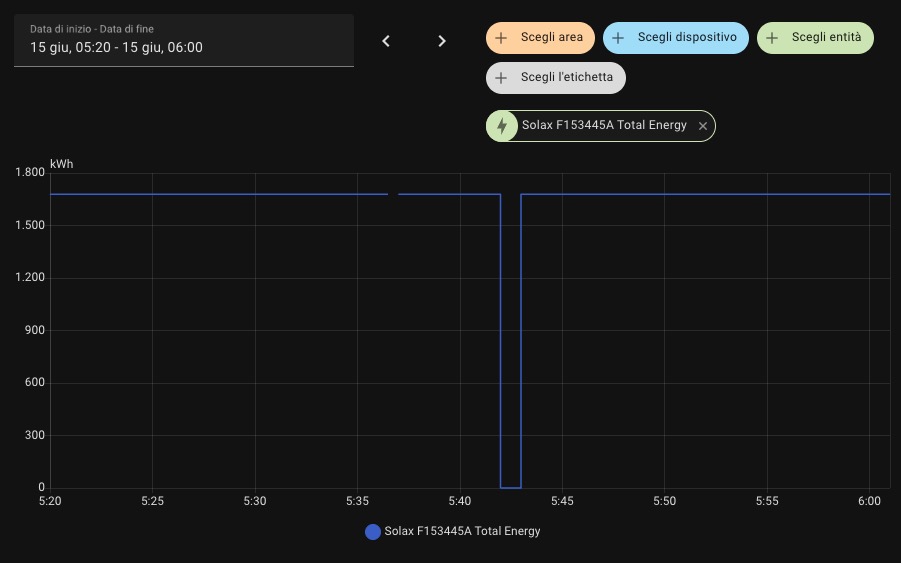
Task: Open the Scegli dispositivo picker
Action: 676,38
